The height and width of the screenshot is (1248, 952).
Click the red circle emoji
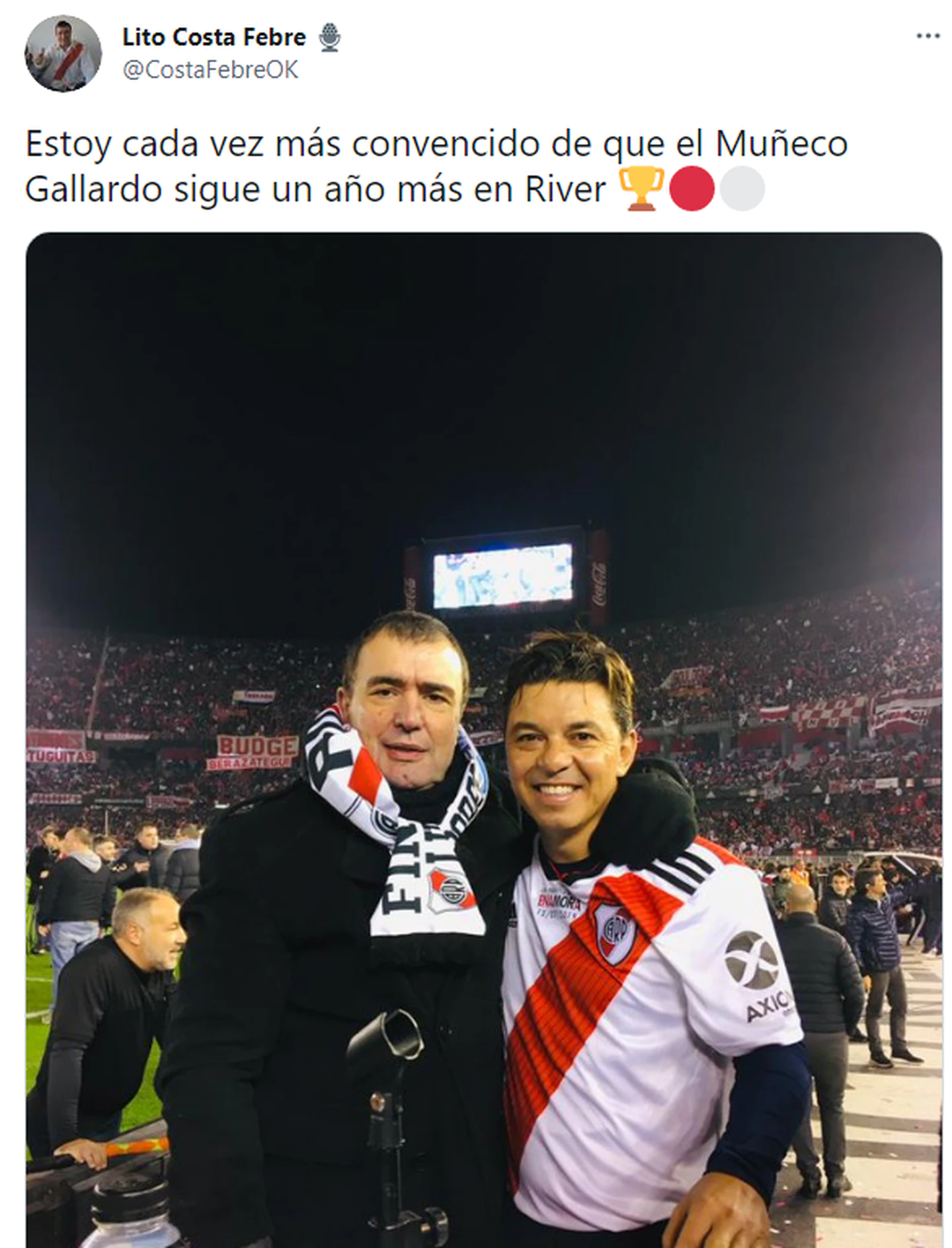click(692, 189)
